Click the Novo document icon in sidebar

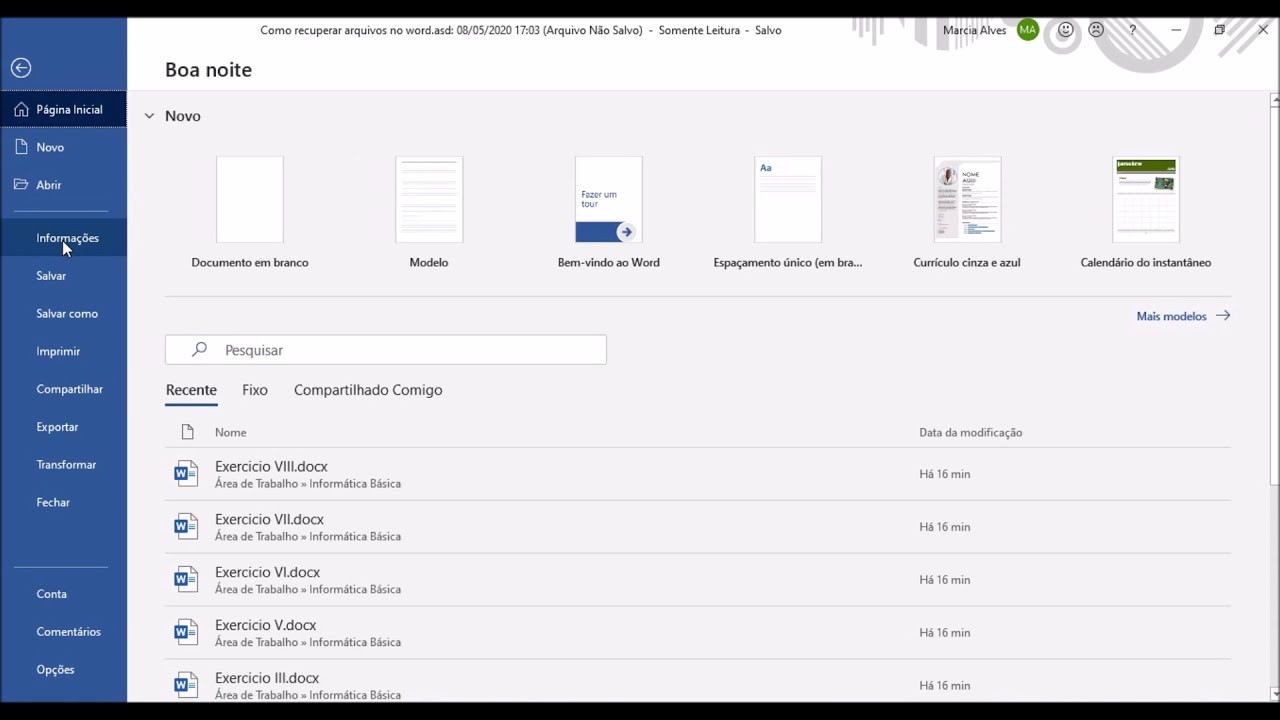point(21,147)
